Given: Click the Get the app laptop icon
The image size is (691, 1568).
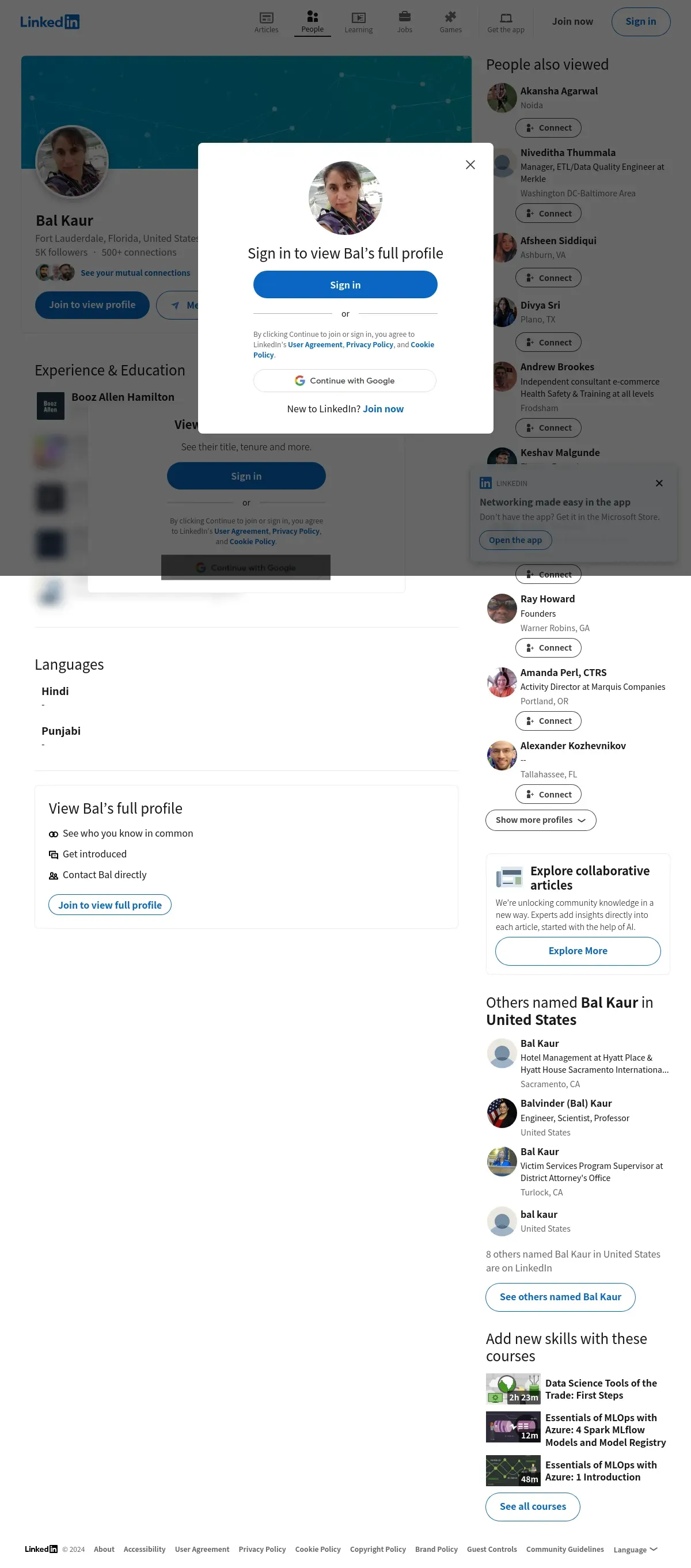Looking at the screenshot, I should click(506, 18).
